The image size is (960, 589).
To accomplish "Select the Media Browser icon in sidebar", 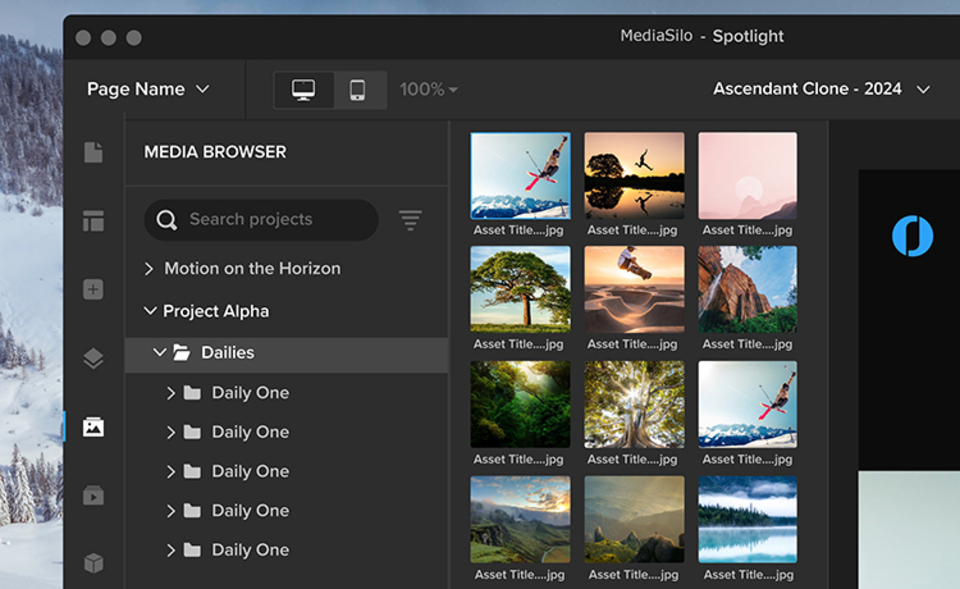I will pyautogui.click(x=92, y=426).
